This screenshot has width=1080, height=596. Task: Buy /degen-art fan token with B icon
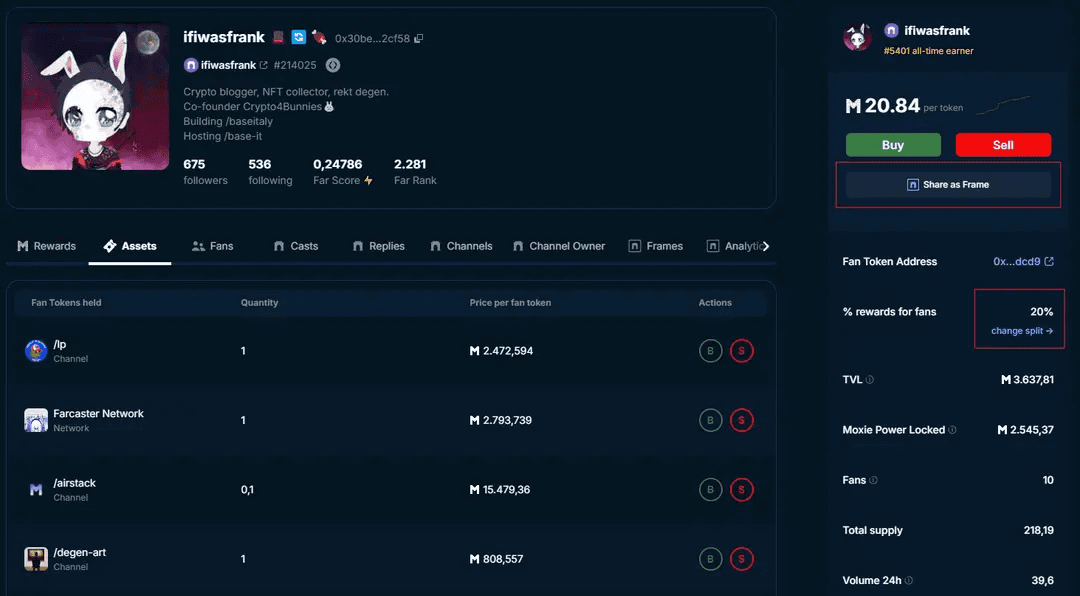(711, 559)
